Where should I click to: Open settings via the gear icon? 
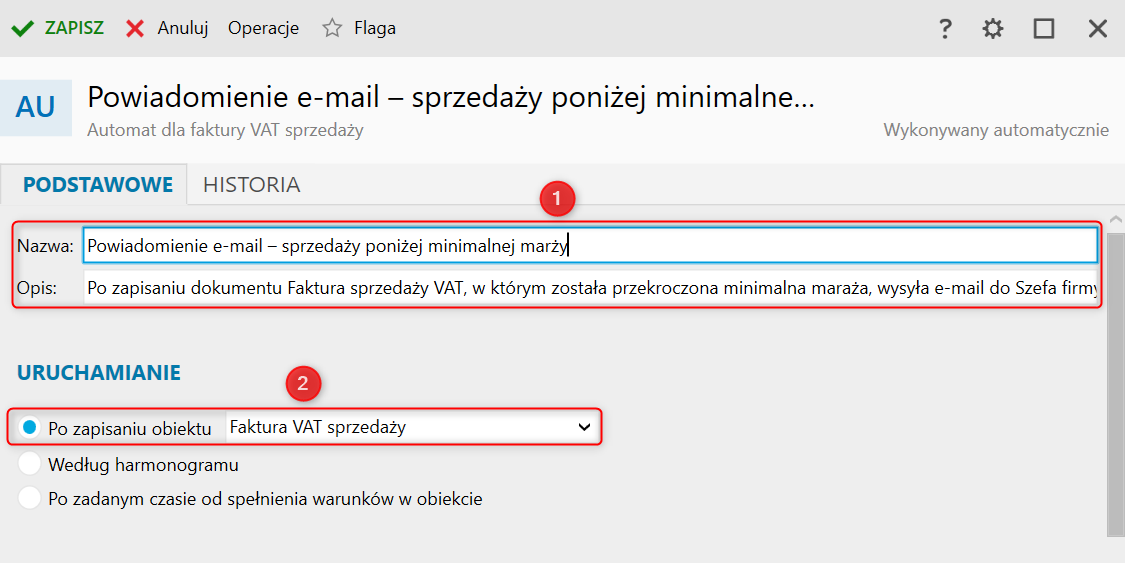(992, 29)
